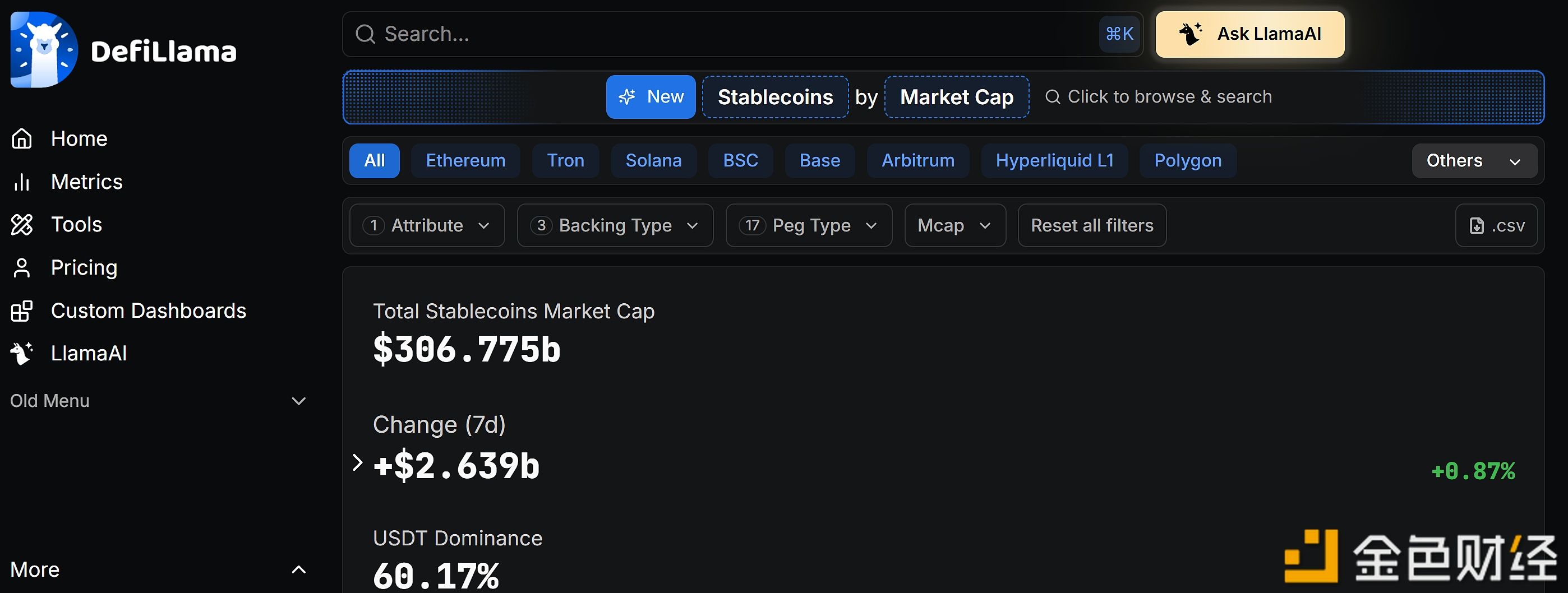Image resolution: width=1568 pixels, height=593 pixels.
Task: Select the All chains filter
Action: tap(375, 160)
